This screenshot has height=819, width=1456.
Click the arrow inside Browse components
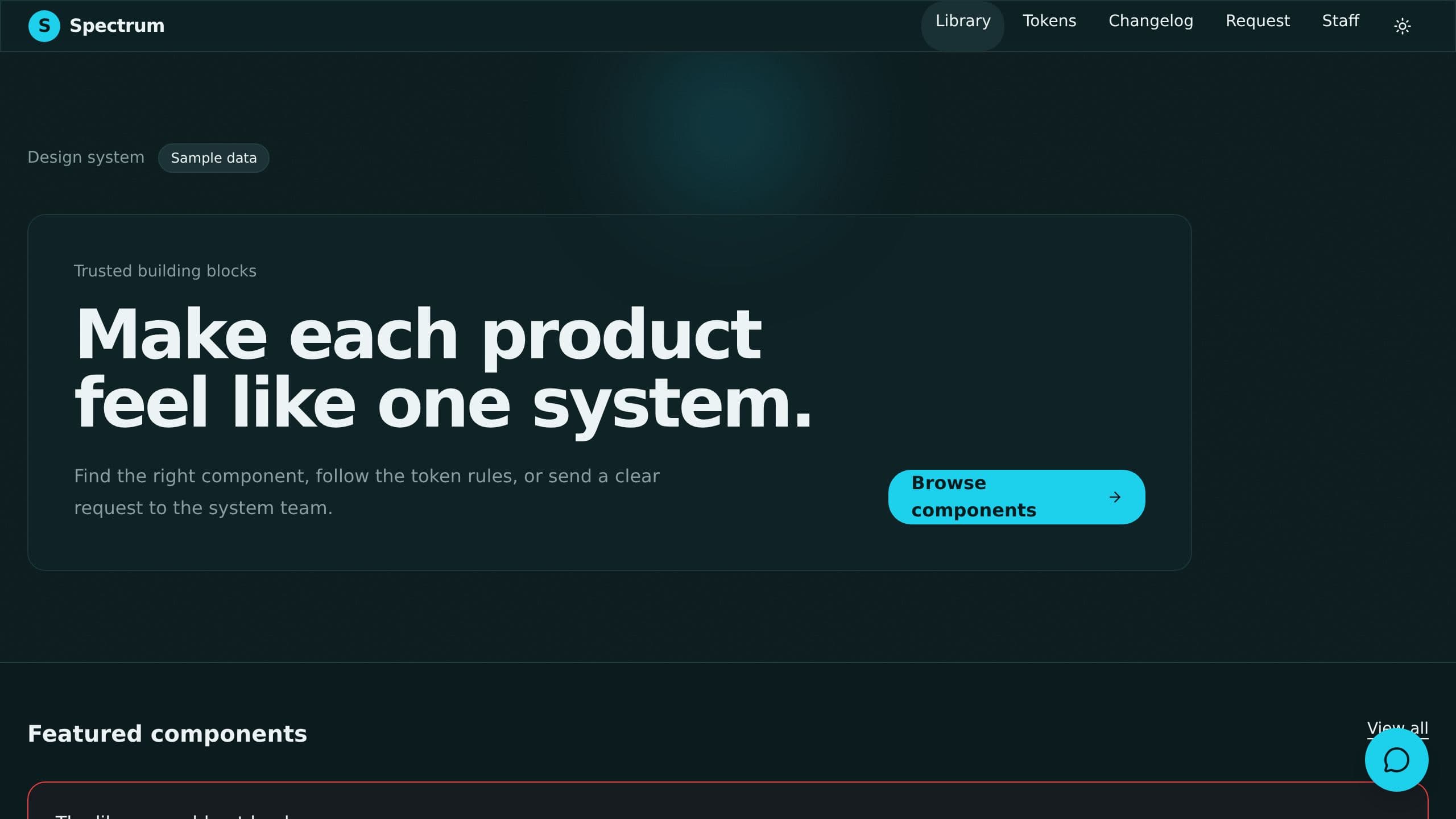pos(1115,497)
